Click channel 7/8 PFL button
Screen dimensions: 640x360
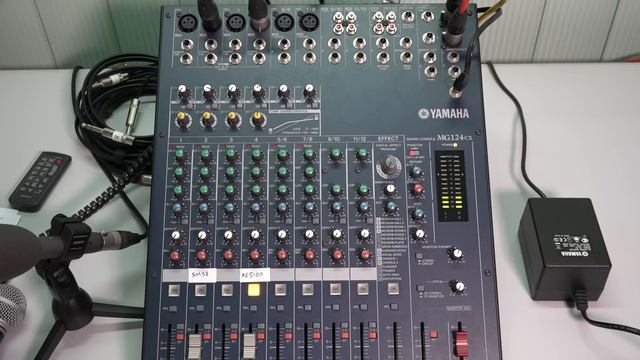point(308,307)
